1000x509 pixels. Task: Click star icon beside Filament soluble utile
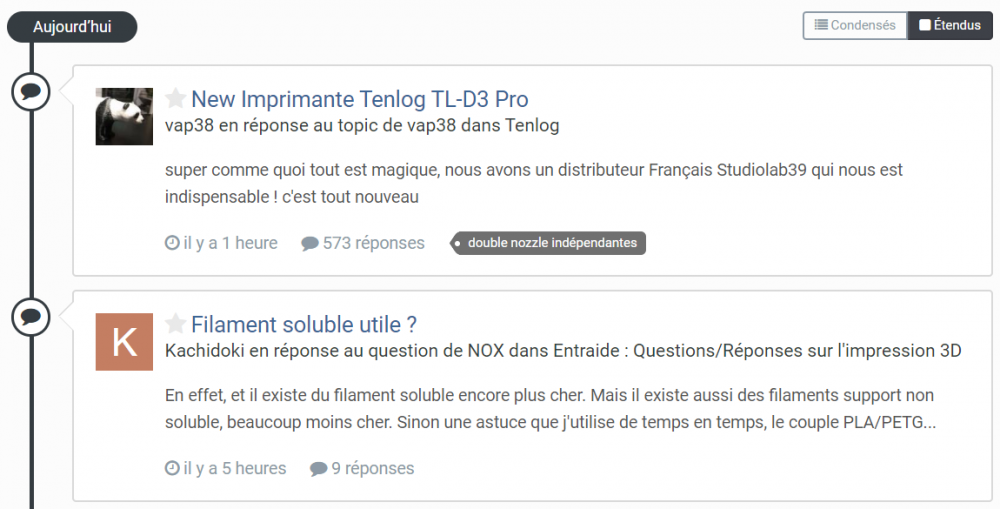[x=176, y=324]
